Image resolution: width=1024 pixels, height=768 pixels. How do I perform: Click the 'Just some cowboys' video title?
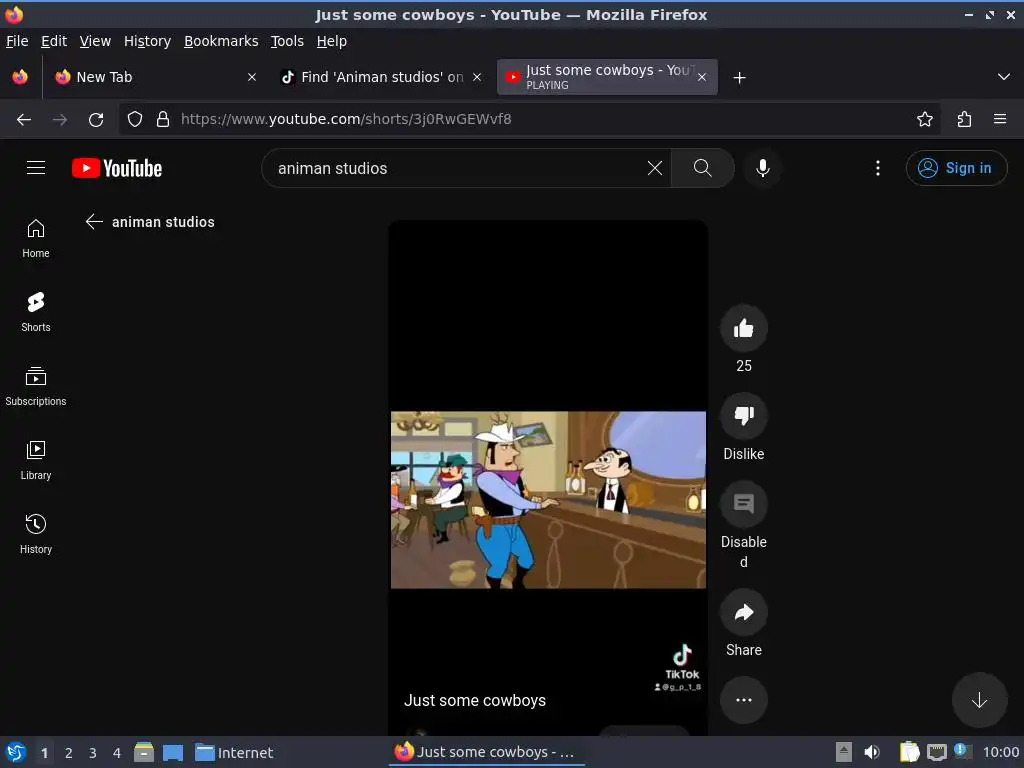[x=475, y=700]
